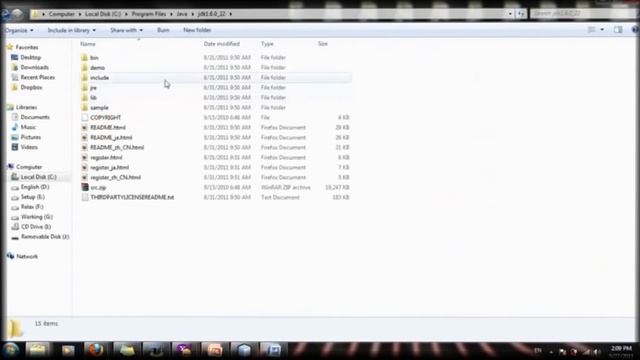Click Program Files in the breadcrumb
Screen dimensions: 640x360
click(149, 14)
